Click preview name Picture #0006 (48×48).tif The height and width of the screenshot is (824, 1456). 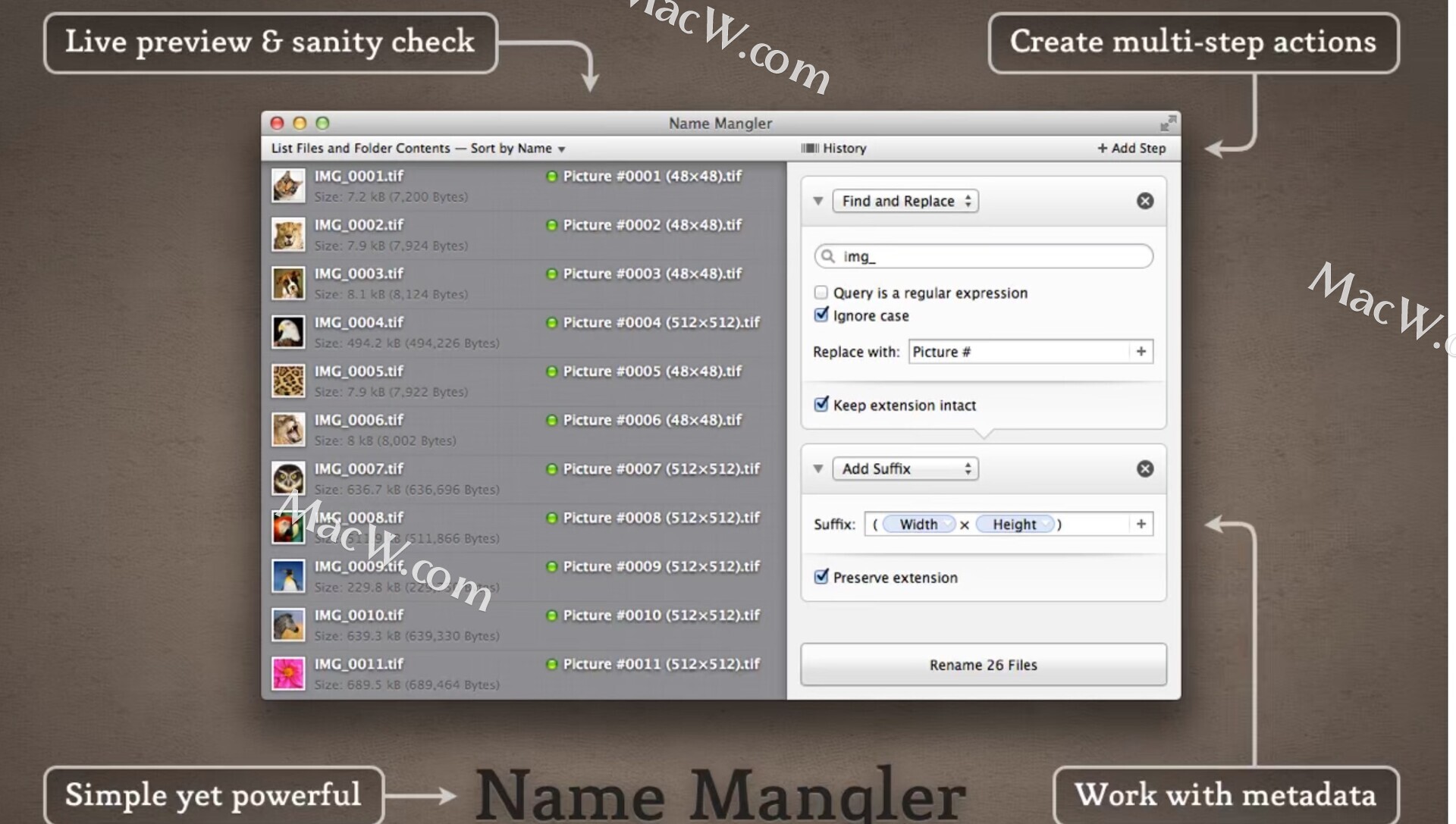tap(652, 420)
